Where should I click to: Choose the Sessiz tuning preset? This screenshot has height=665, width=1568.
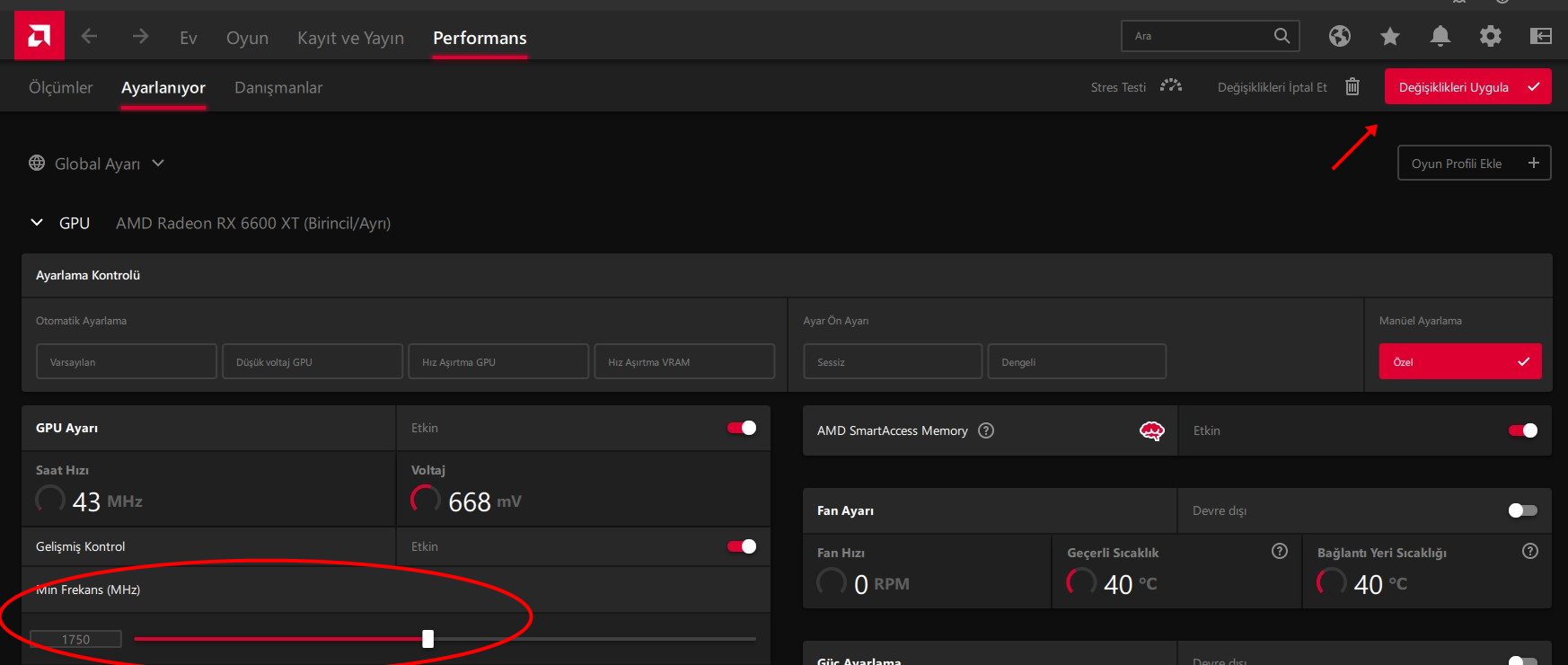(x=893, y=361)
